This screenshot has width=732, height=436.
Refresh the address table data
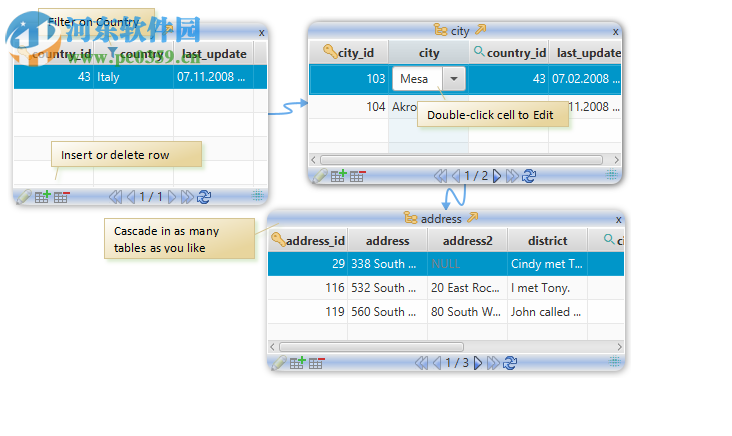510,363
